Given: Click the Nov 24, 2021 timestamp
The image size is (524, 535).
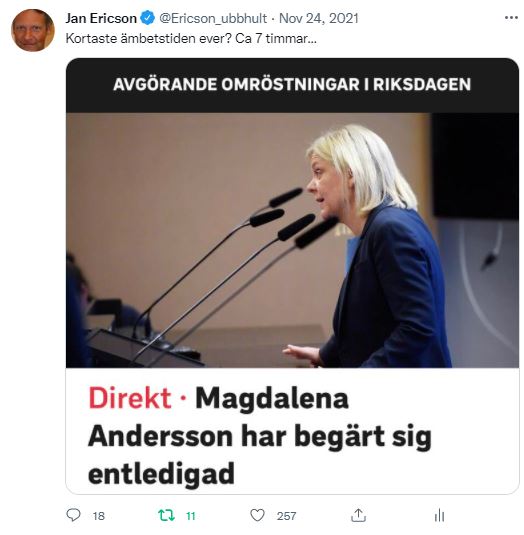Looking at the screenshot, I should pos(319,18).
